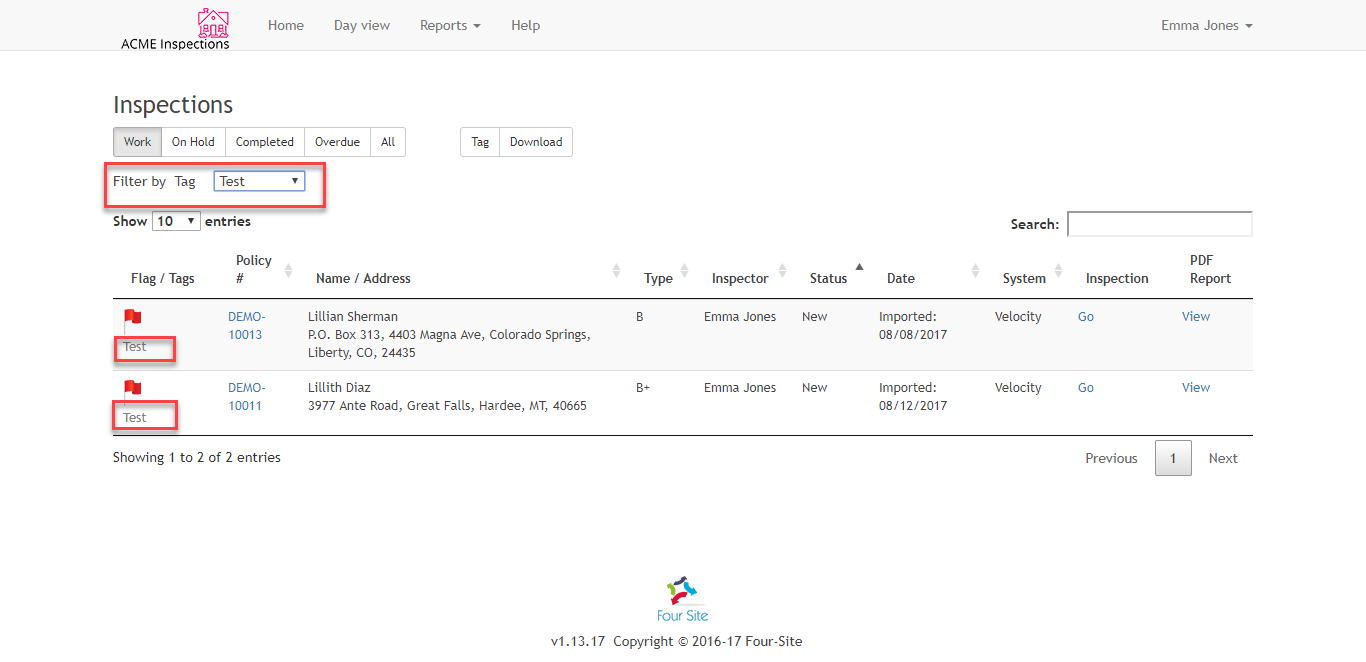
Task: View PDF report for Lillith Diaz
Action: click(x=1195, y=388)
